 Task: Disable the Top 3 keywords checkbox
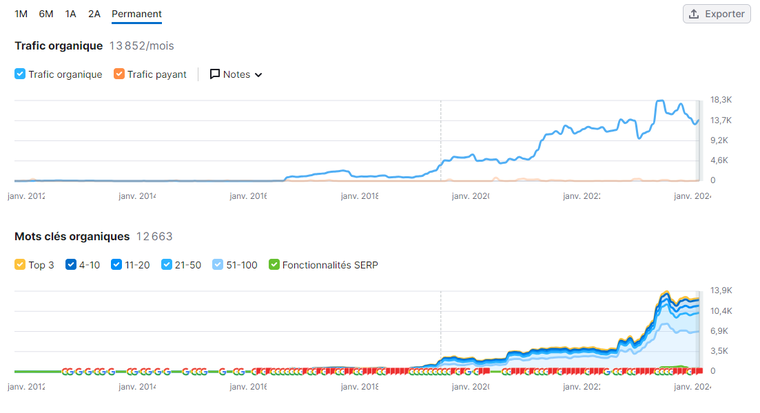pos(20,265)
